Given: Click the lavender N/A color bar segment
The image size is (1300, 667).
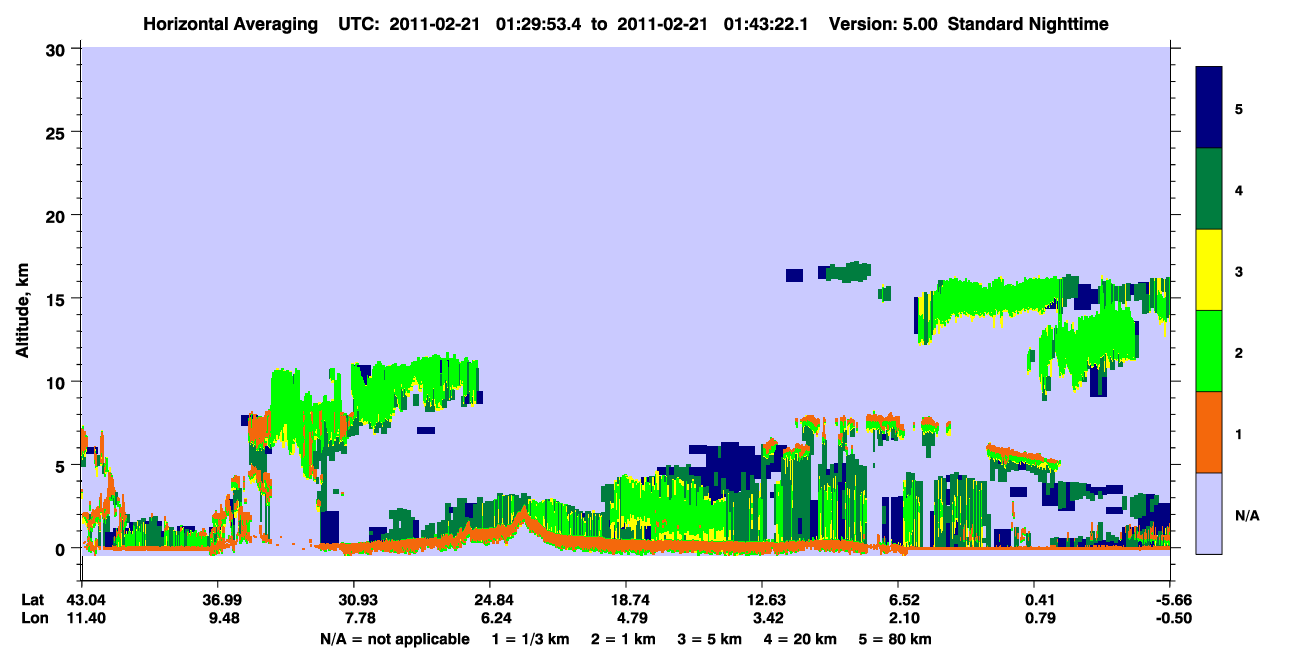Looking at the screenshot, I should [x=1209, y=512].
